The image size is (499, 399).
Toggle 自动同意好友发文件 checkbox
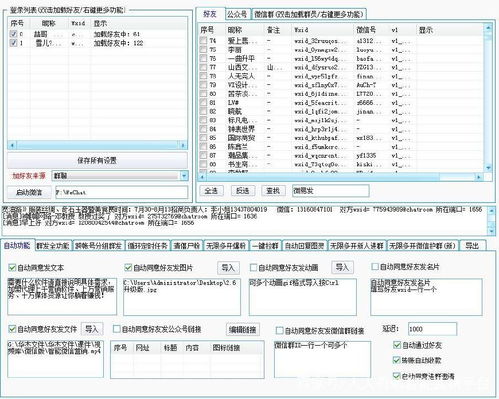tap(12, 329)
